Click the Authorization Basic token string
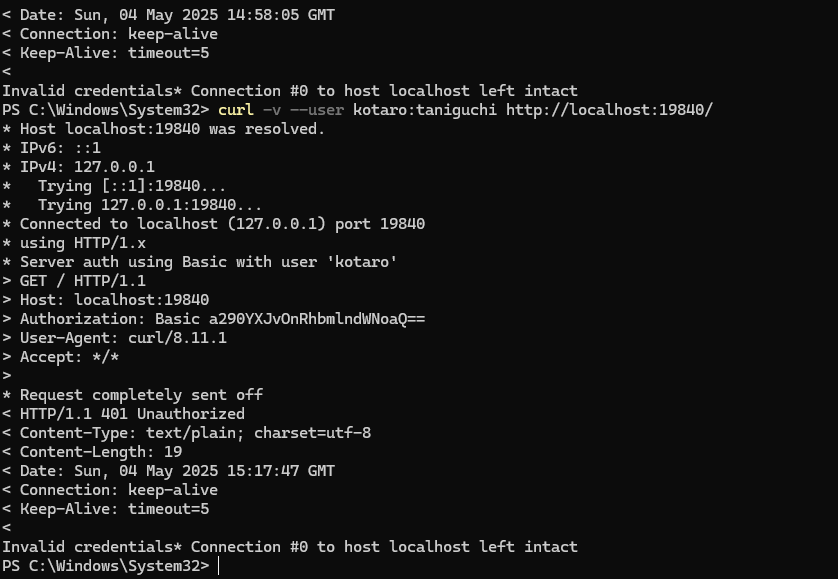 [x=316, y=319]
